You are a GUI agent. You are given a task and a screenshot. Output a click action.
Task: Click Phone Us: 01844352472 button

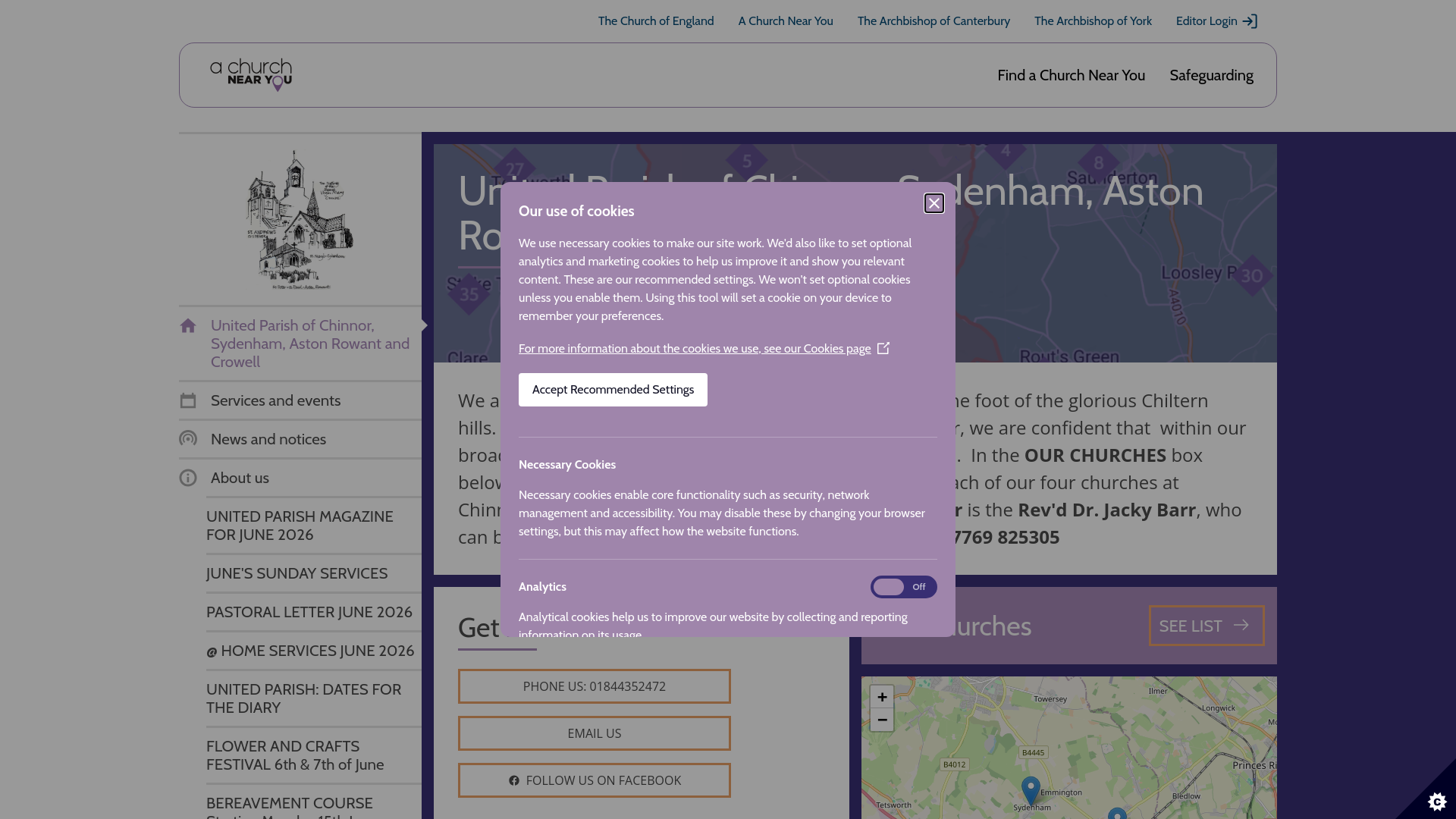click(595, 686)
